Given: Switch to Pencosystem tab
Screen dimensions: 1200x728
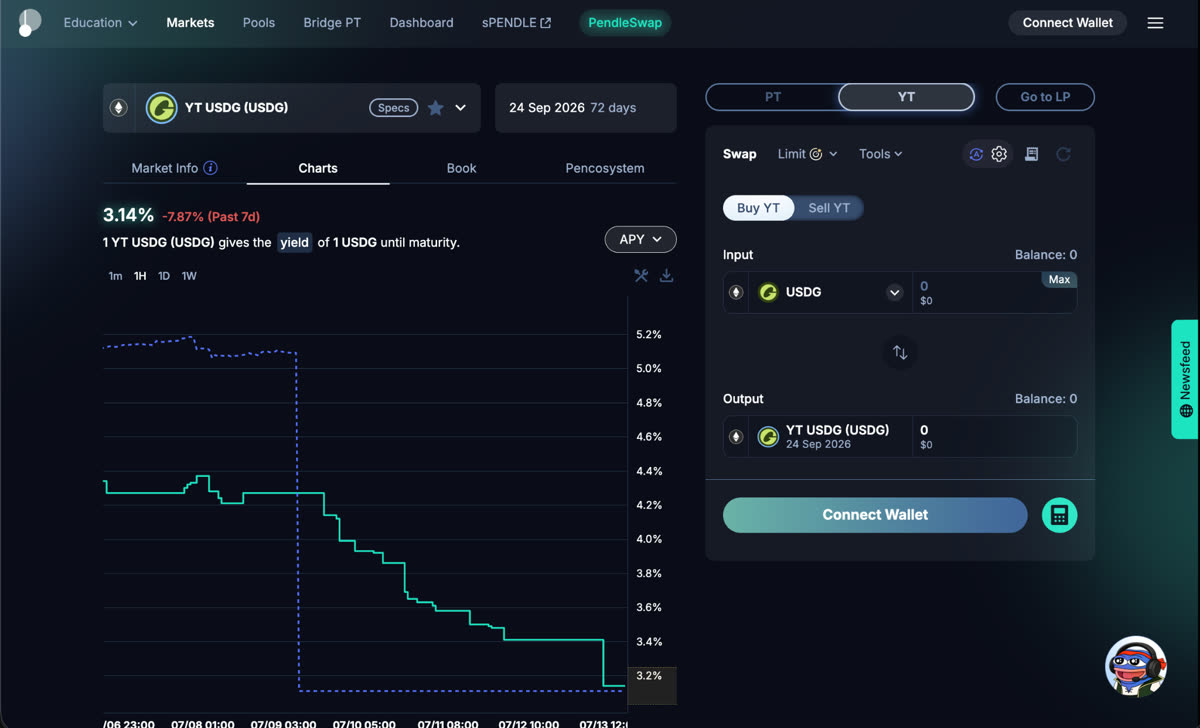Looking at the screenshot, I should coord(605,168).
